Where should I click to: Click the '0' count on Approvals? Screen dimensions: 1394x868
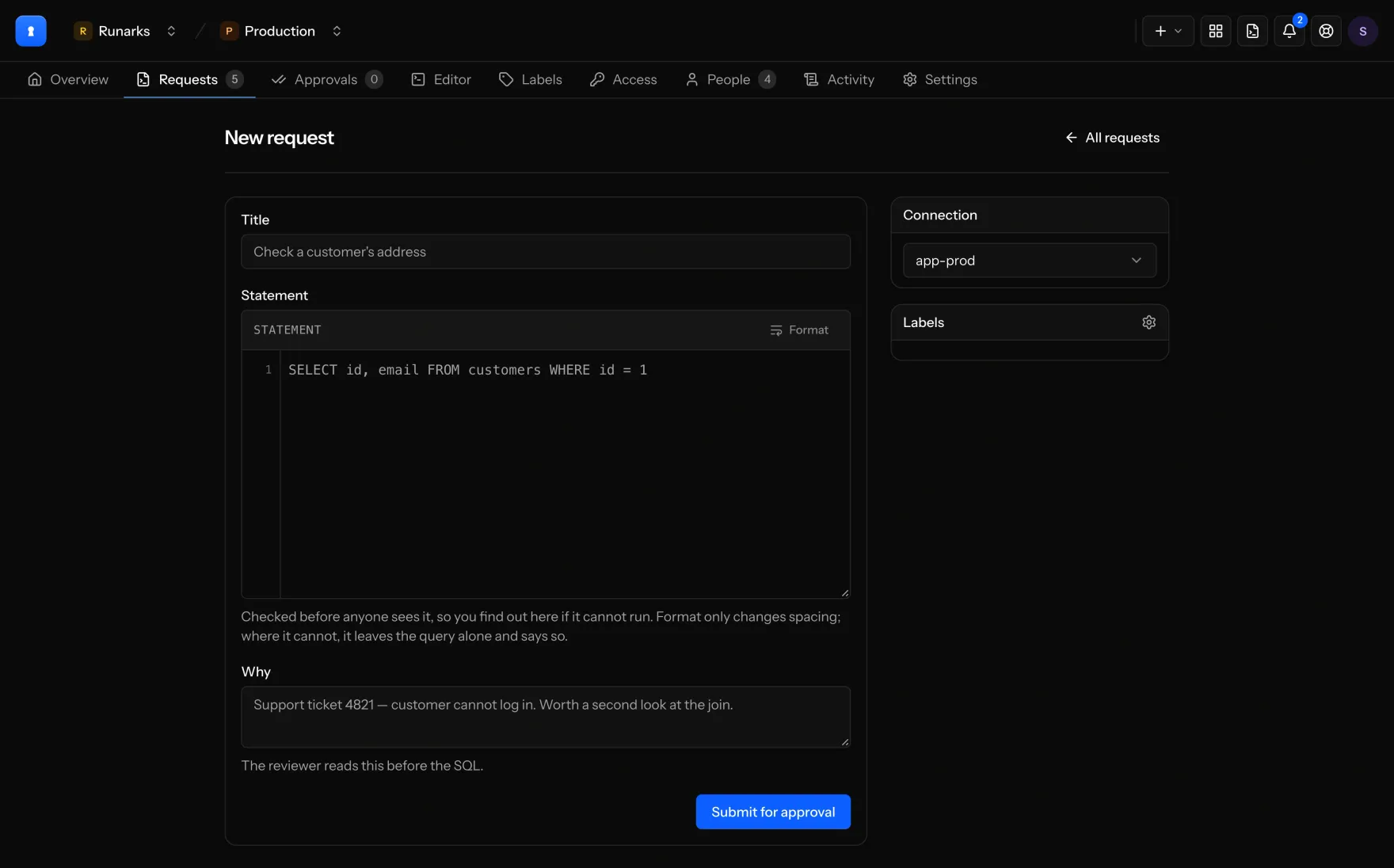(375, 79)
